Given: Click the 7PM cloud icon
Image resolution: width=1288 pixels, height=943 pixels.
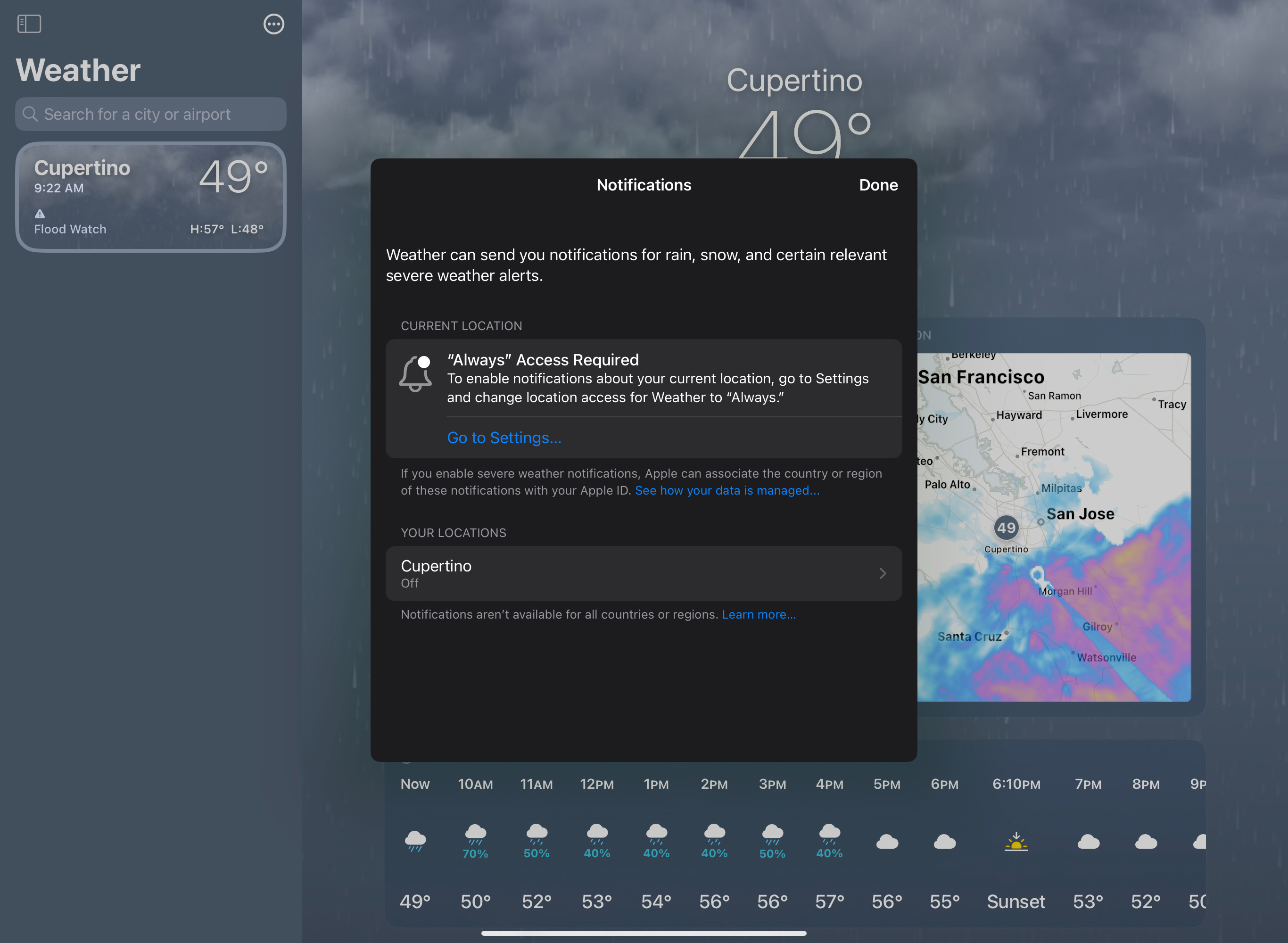Looking at the screenshot, I should pos(1088,842).
